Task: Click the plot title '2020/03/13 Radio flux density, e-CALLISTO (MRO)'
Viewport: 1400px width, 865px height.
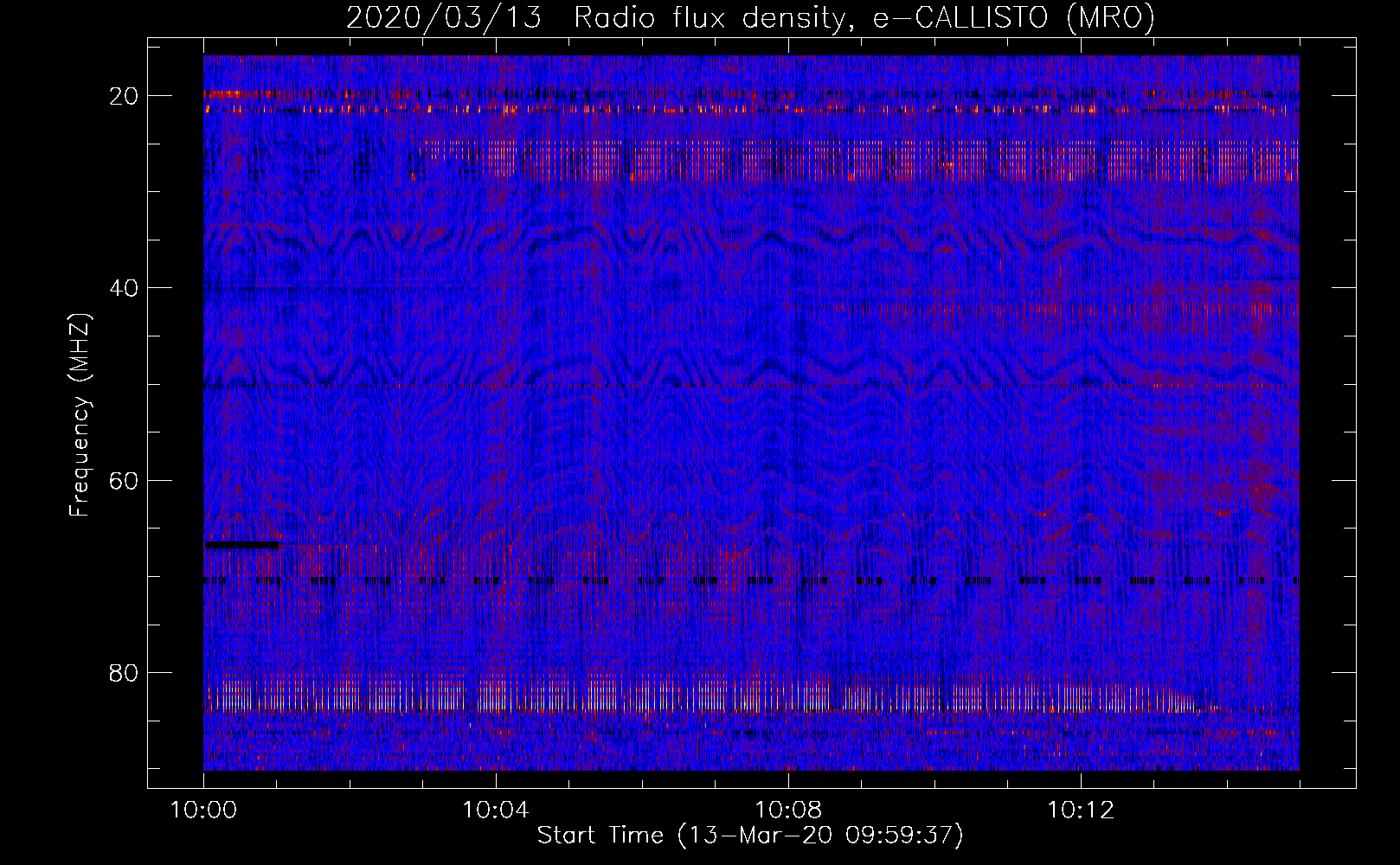Action: 750,18
